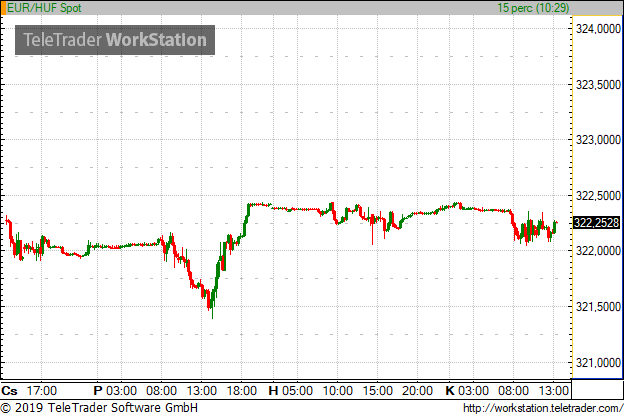Click the 323,0000 price axis label
The width and height of the screenshot is (624, 417).
click(598, 140)
